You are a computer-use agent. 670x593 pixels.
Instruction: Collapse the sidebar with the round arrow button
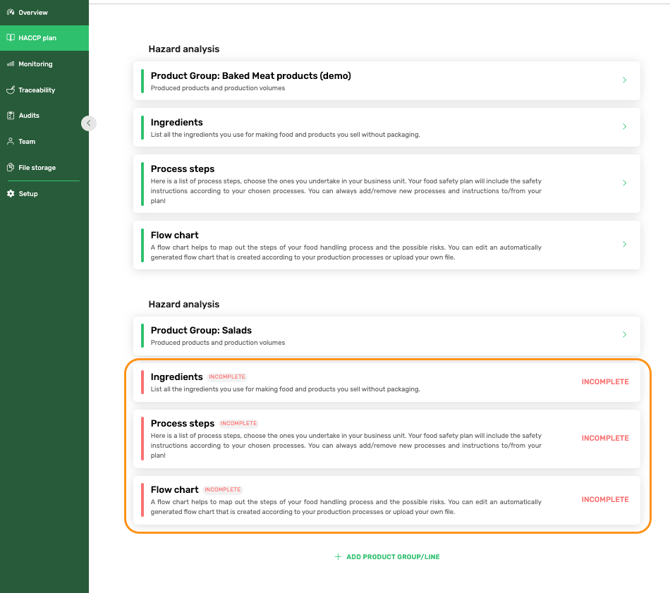(88, 123)
